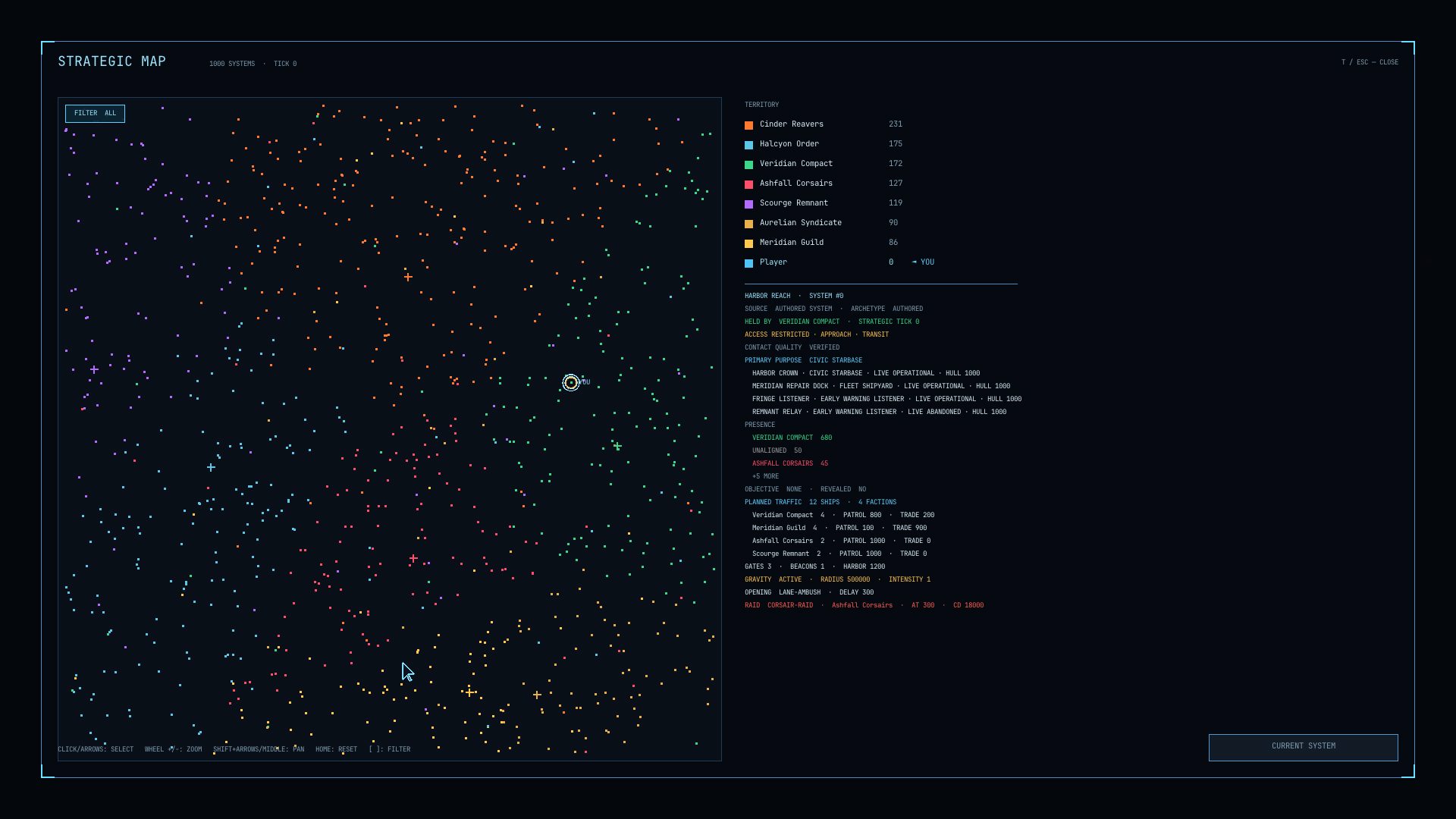Select the purple Scourge Remnant capital cross marker

(x=94, y=370)
